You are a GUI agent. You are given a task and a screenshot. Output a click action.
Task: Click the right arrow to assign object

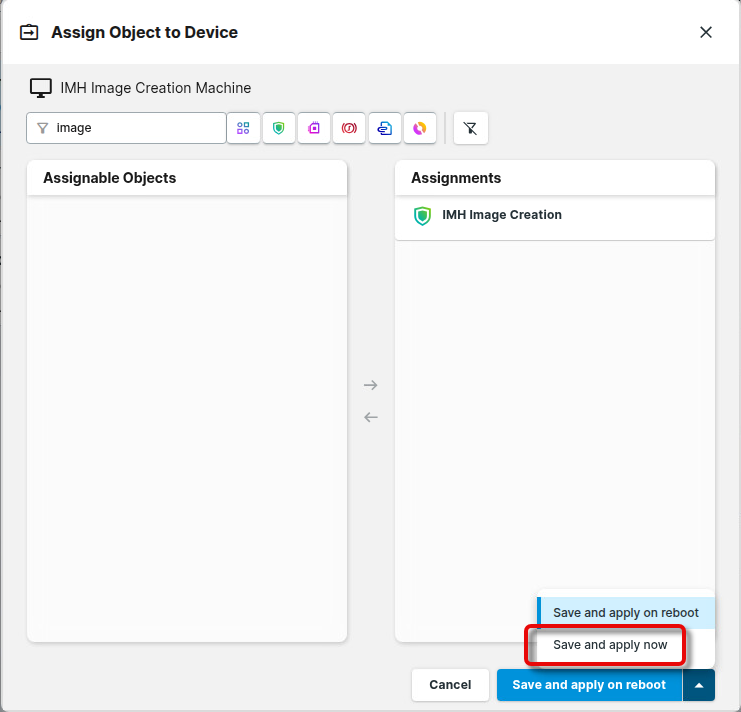click(x=371, y=385)
